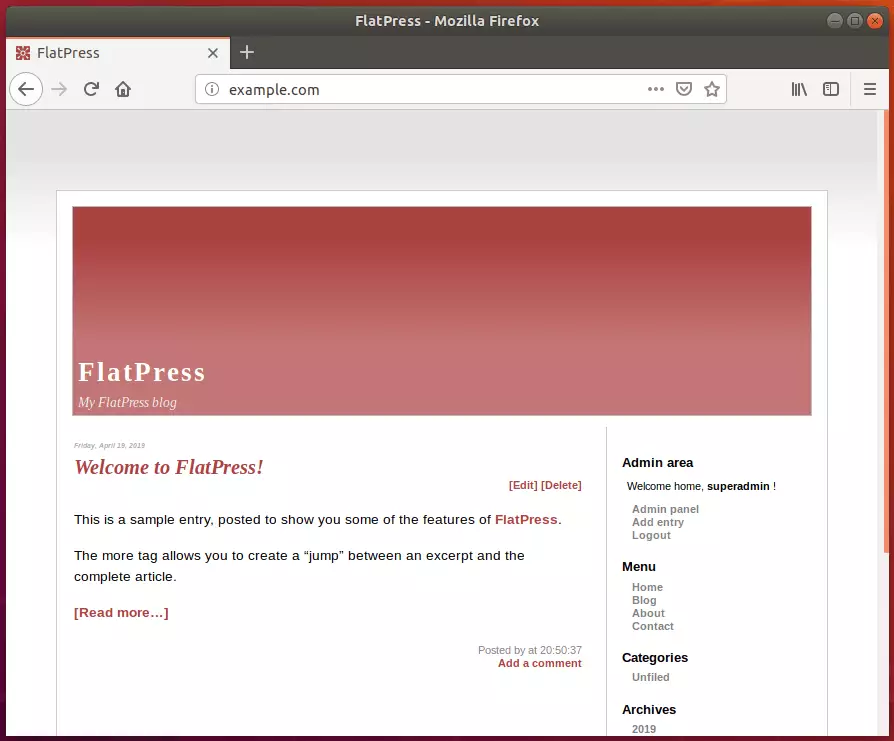Image resolution: width=894 pixels, height=741 pixels.
Task: Toggle the Firefox sidebar view
Action: [x=831, y=89]
